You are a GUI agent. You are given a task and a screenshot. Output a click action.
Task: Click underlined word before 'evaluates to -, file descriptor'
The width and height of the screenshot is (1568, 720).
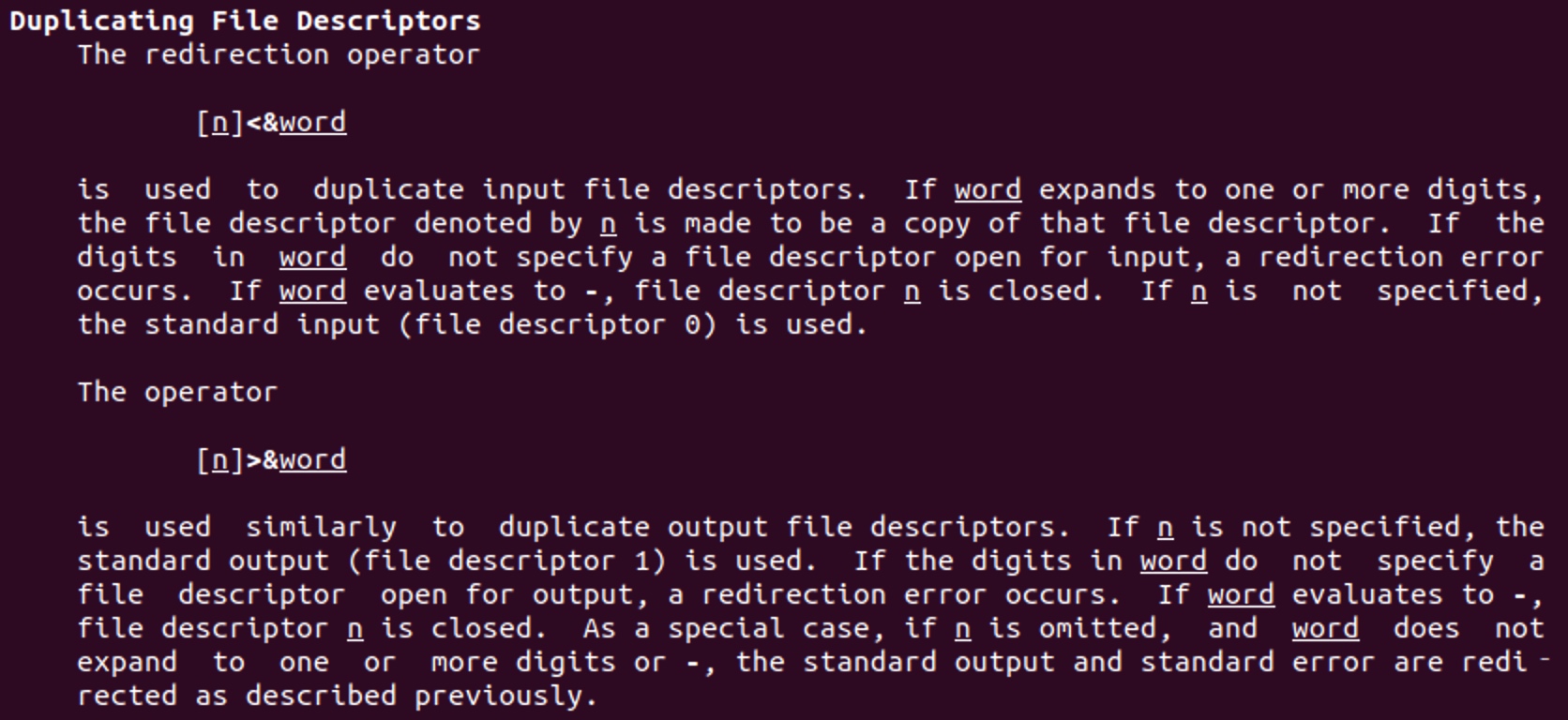[312, 292]
